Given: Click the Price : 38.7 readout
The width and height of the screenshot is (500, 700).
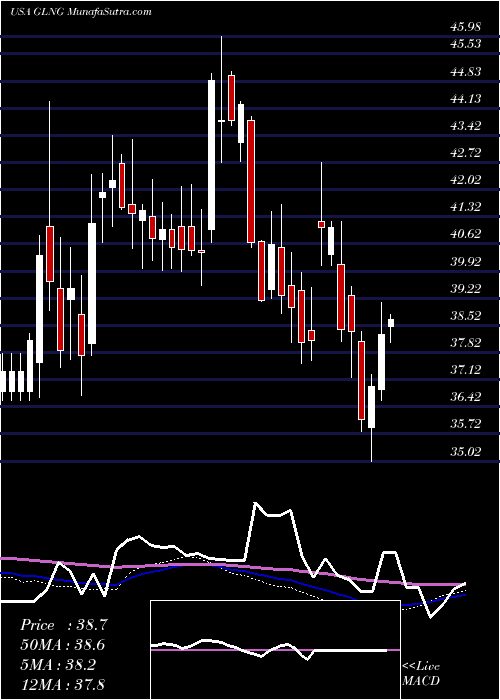Looking at the screenshot, I should click(64, 625).
